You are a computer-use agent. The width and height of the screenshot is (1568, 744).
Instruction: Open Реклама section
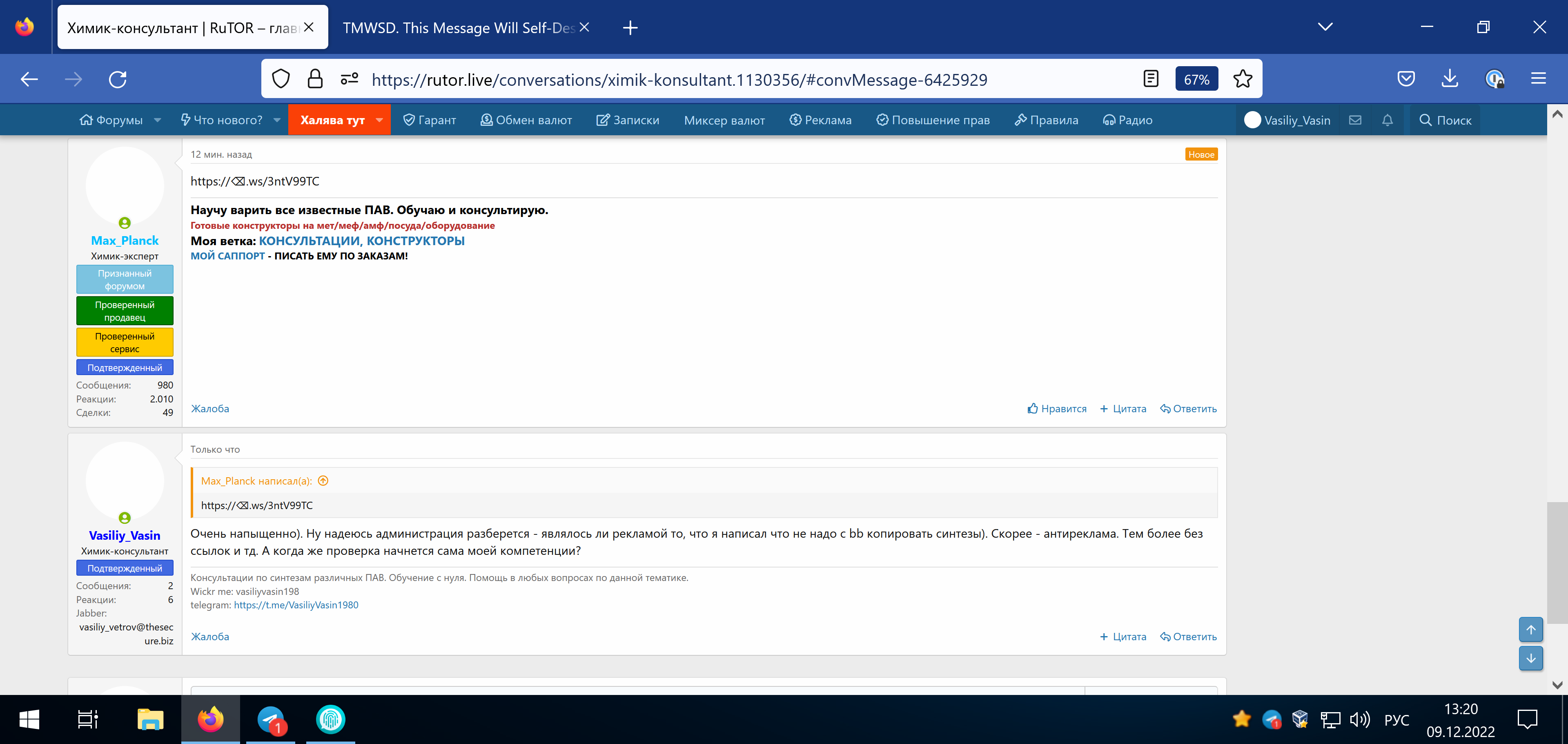(x=820, y=120)
